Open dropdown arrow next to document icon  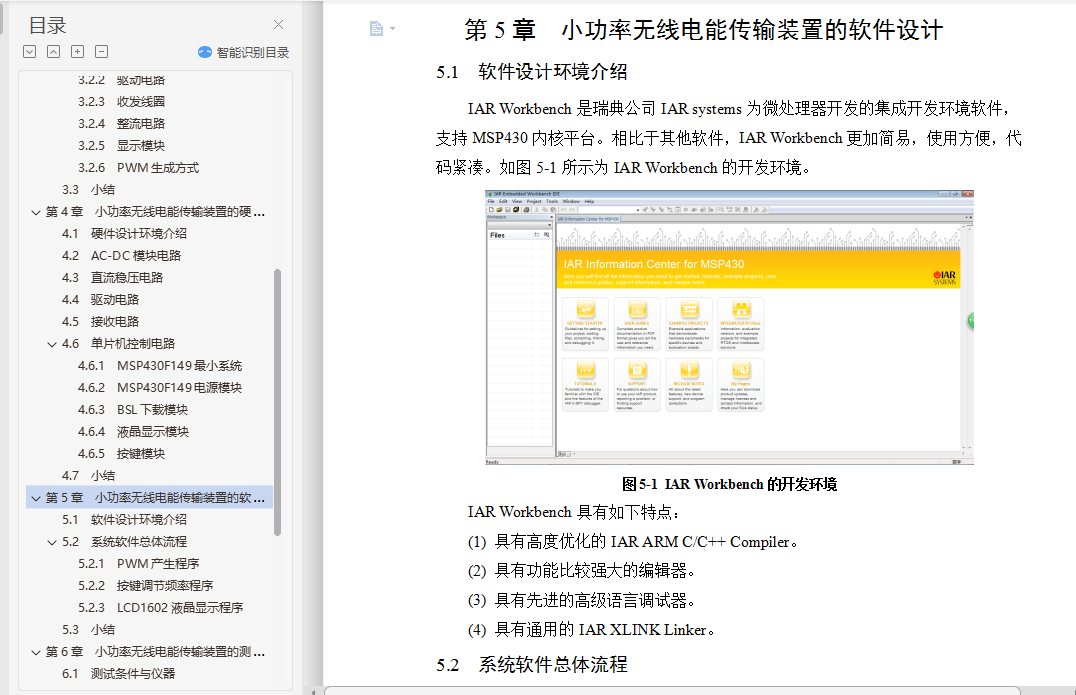pos(393,29)
